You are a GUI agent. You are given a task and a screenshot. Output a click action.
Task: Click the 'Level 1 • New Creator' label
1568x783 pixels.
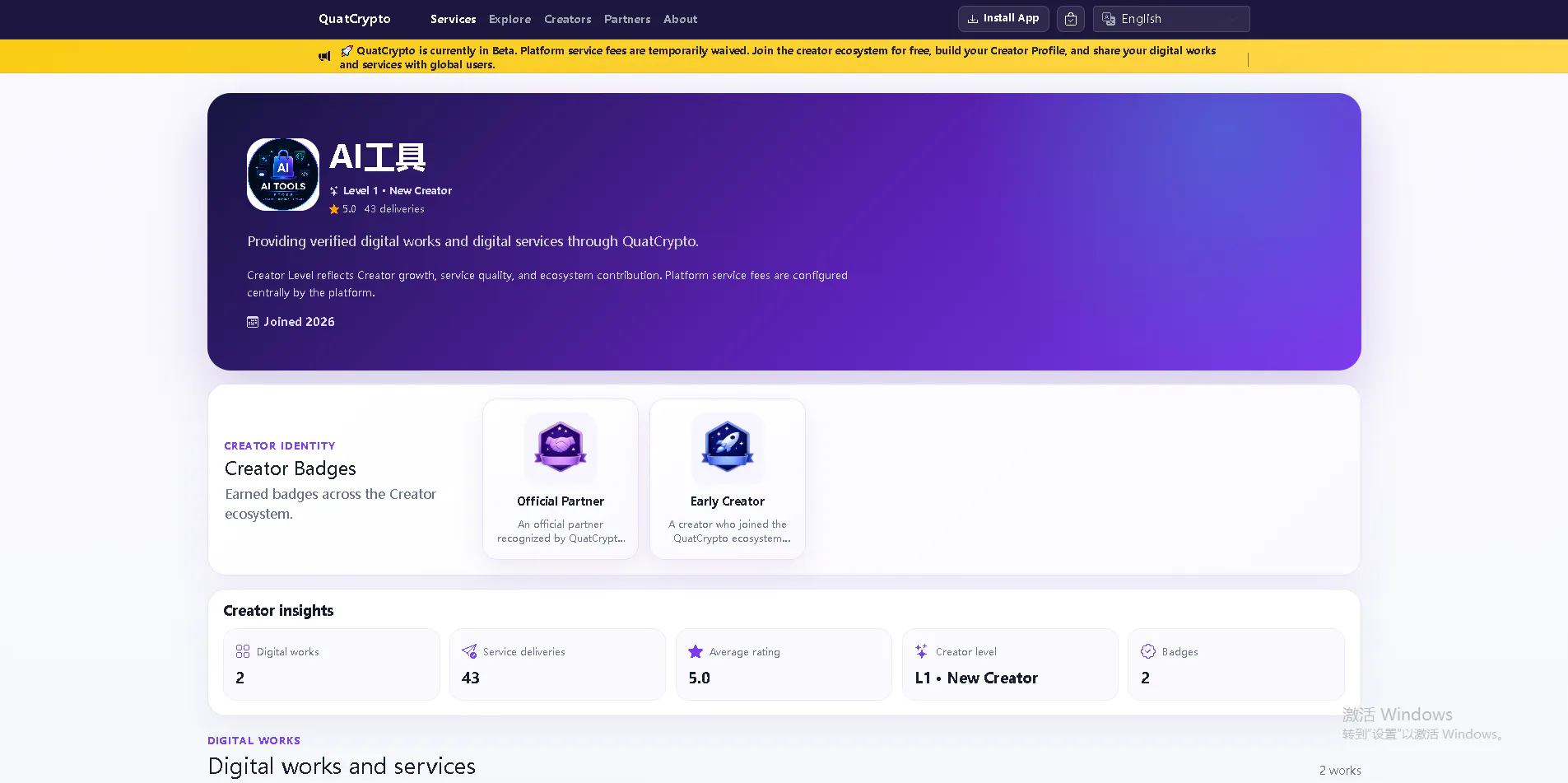point(398,191)
